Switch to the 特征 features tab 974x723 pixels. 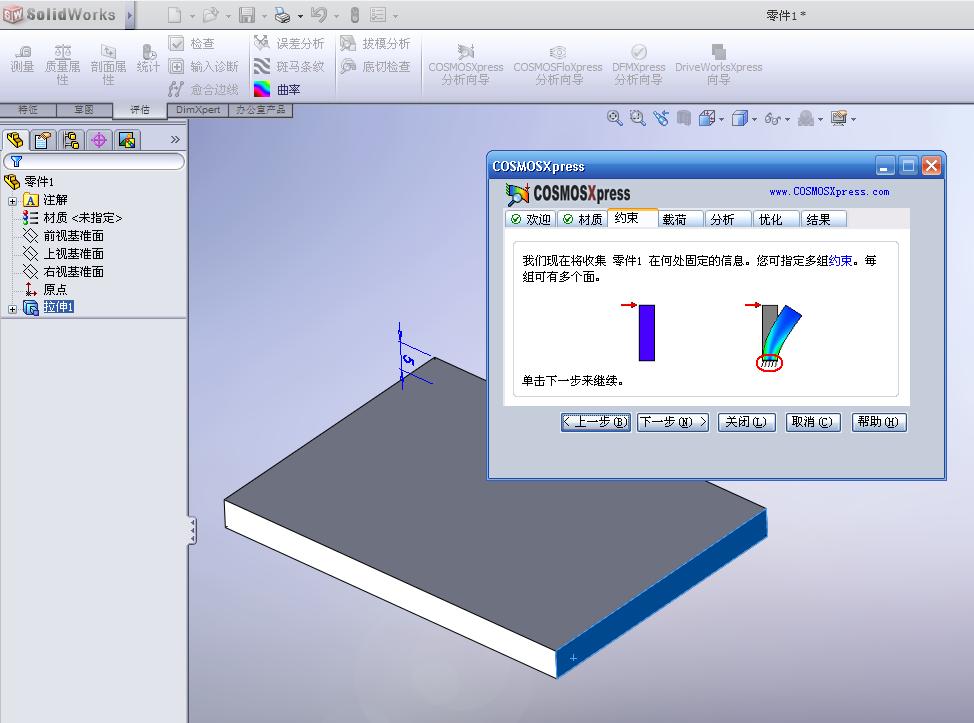pos(28,110)
